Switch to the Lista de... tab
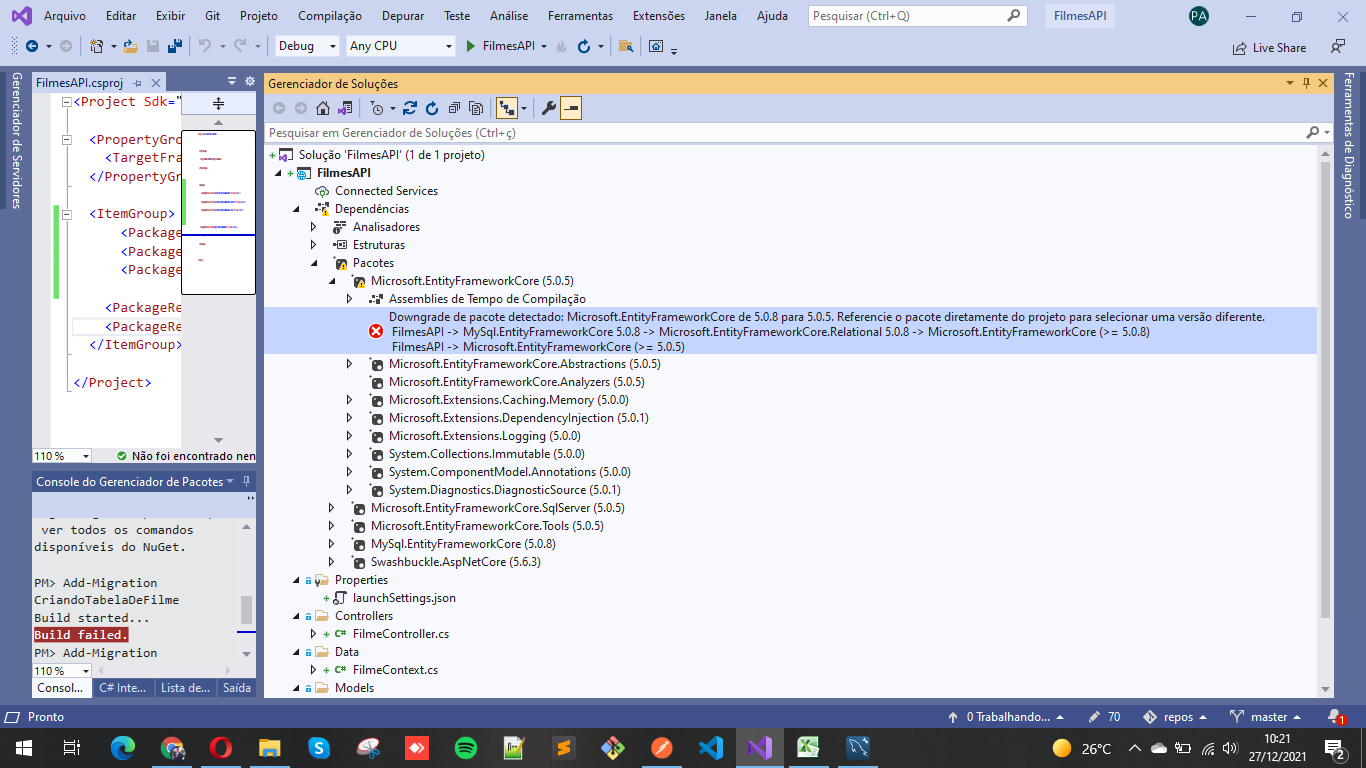Screen dimensions: 1366x768 [185, 688]
